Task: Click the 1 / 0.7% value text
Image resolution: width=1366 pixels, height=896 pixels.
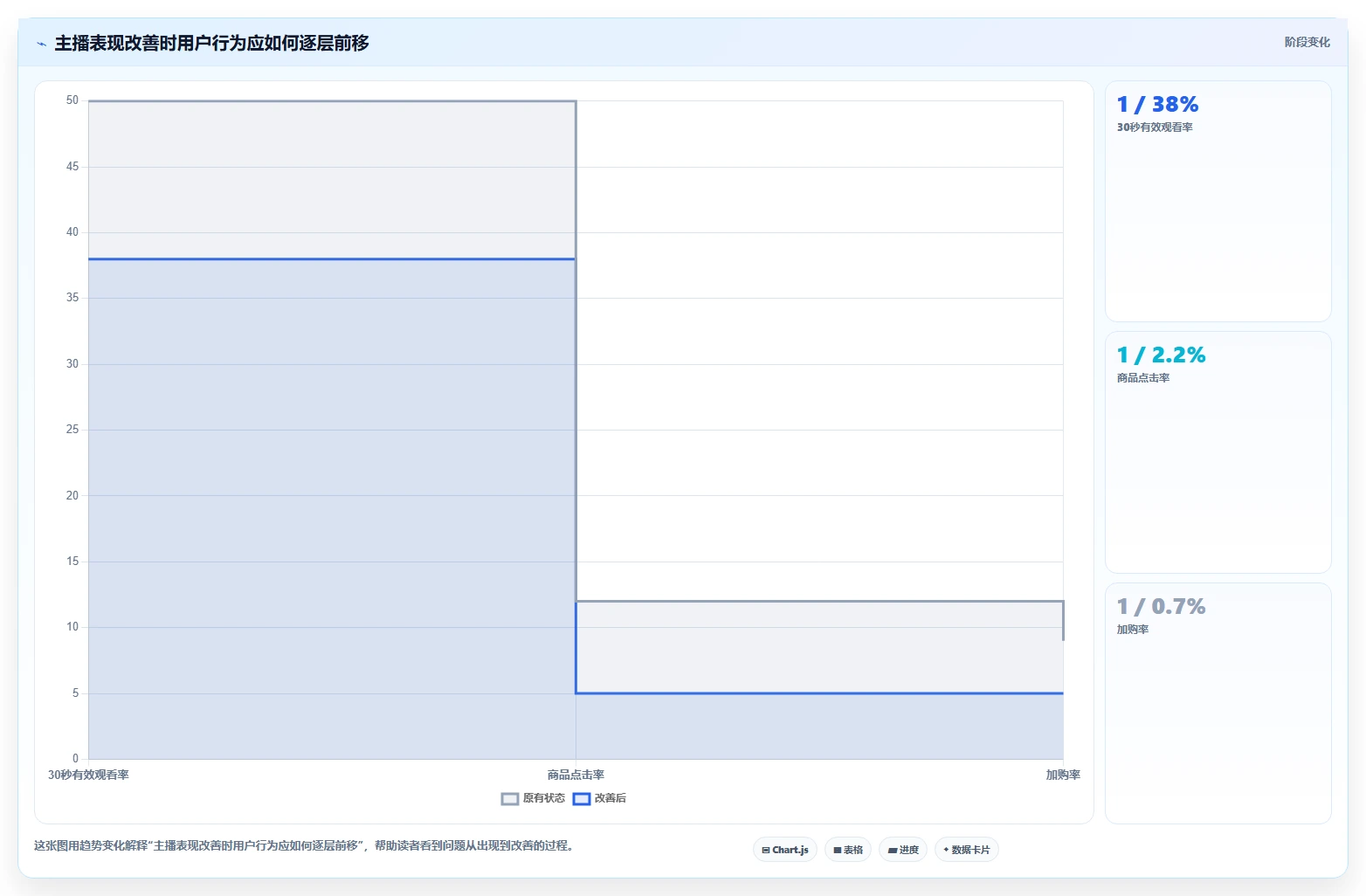Action: (1161, 607)
